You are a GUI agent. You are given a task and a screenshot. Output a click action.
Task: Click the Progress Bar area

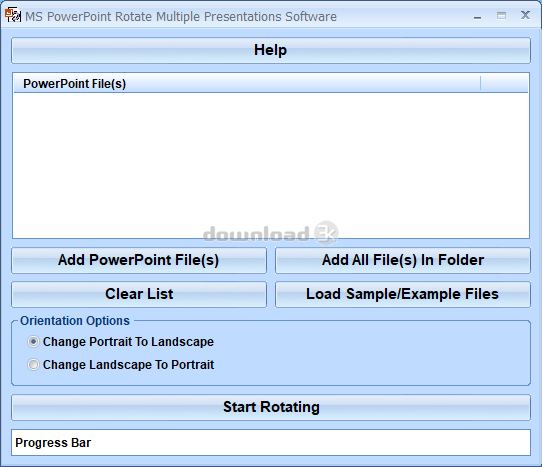[271, 442]
